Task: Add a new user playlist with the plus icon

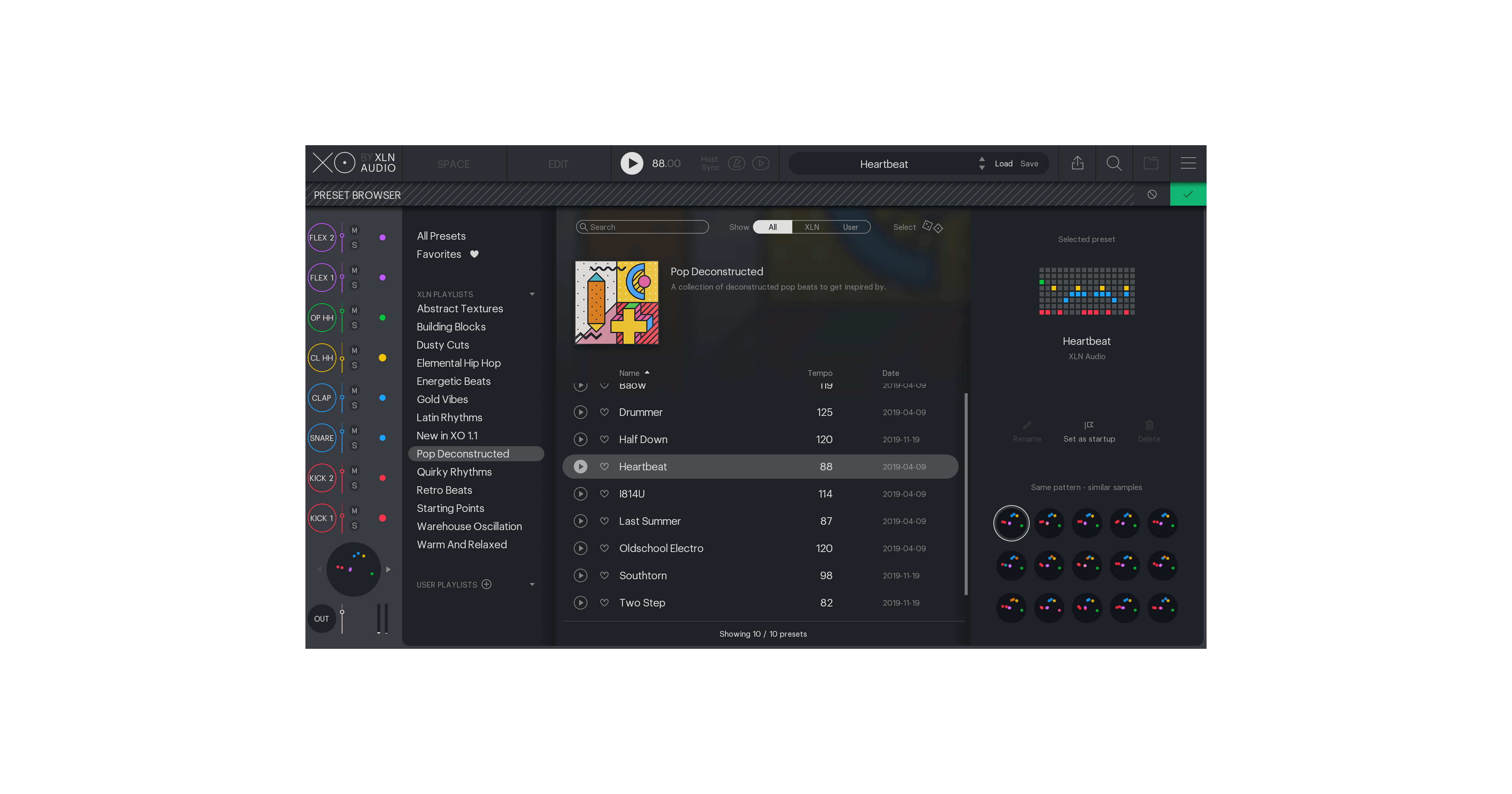Action: point(486,584)
